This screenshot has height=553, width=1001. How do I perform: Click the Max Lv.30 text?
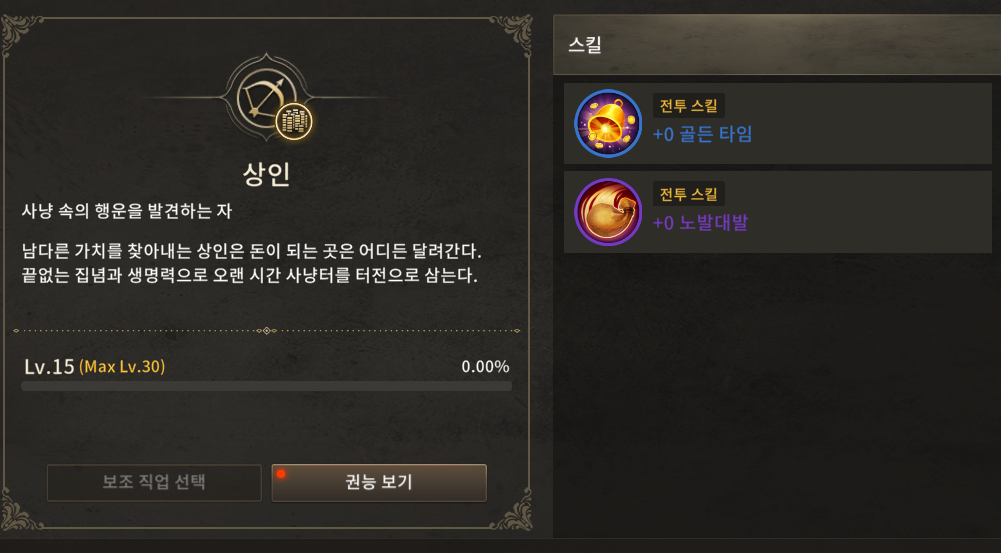(122, 367)
